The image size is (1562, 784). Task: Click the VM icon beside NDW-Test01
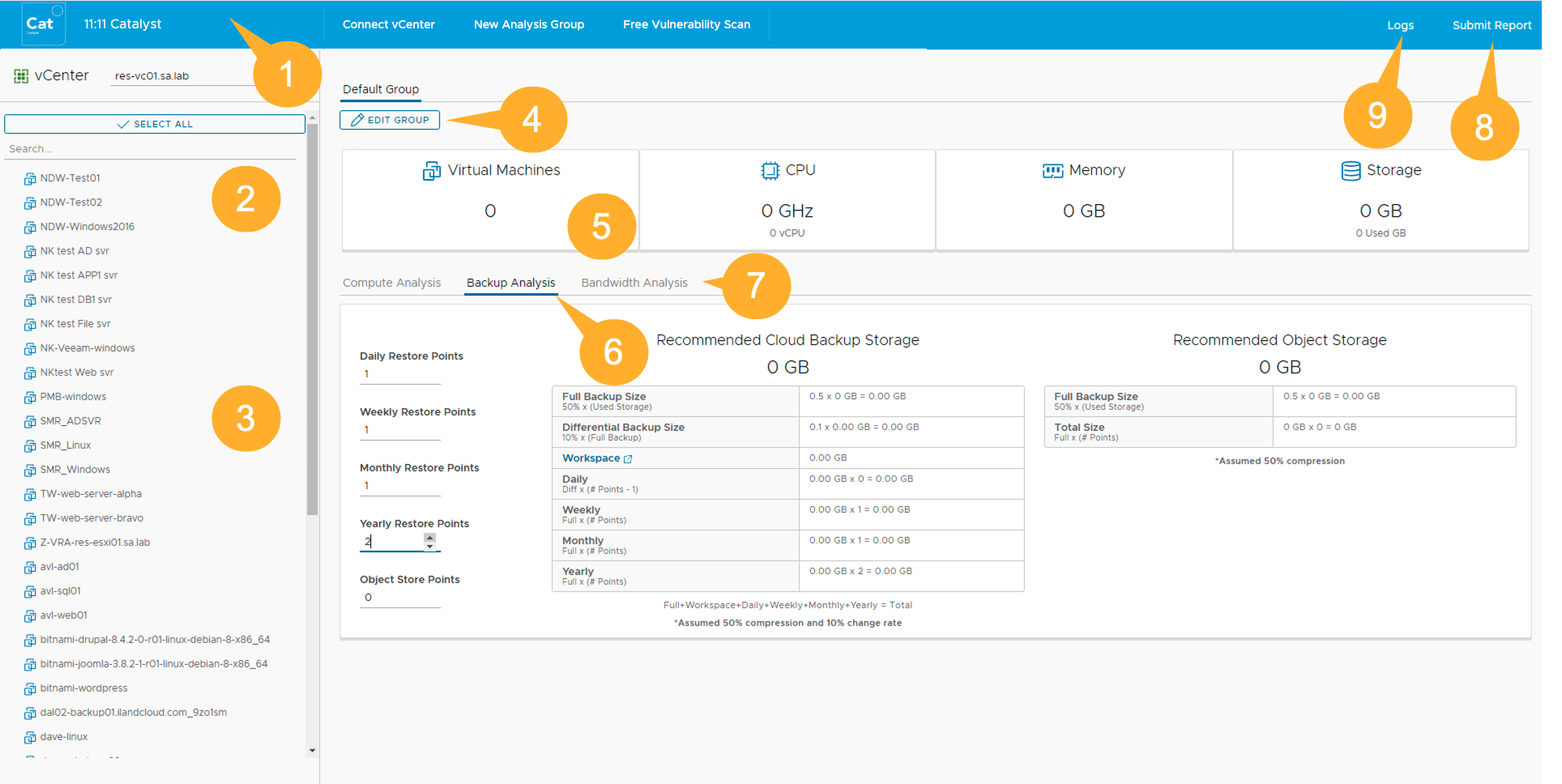pyautogui.click(x=30, y=179)
